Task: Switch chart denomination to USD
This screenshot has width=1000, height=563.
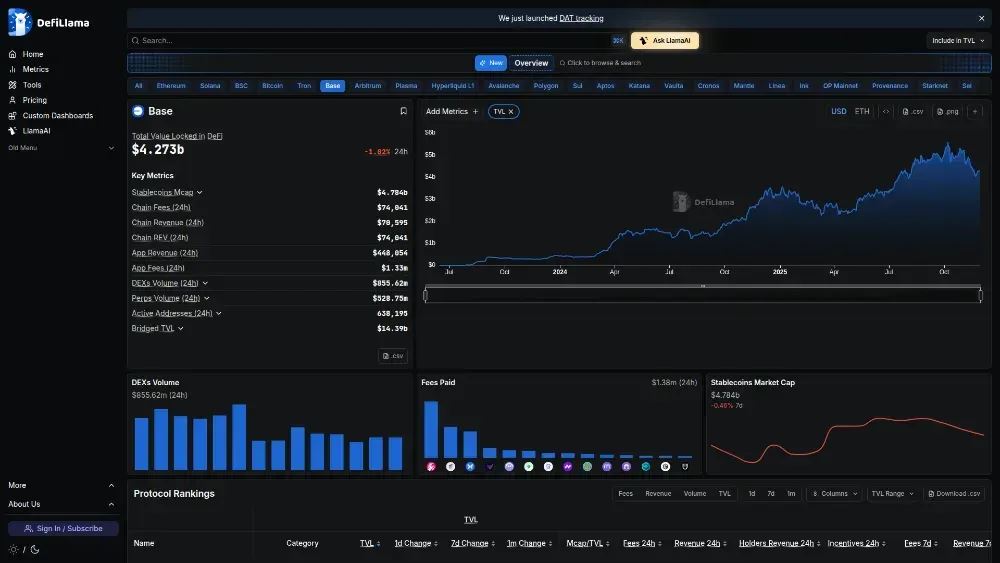Action: pyautogui.click(x=839, y=112)
